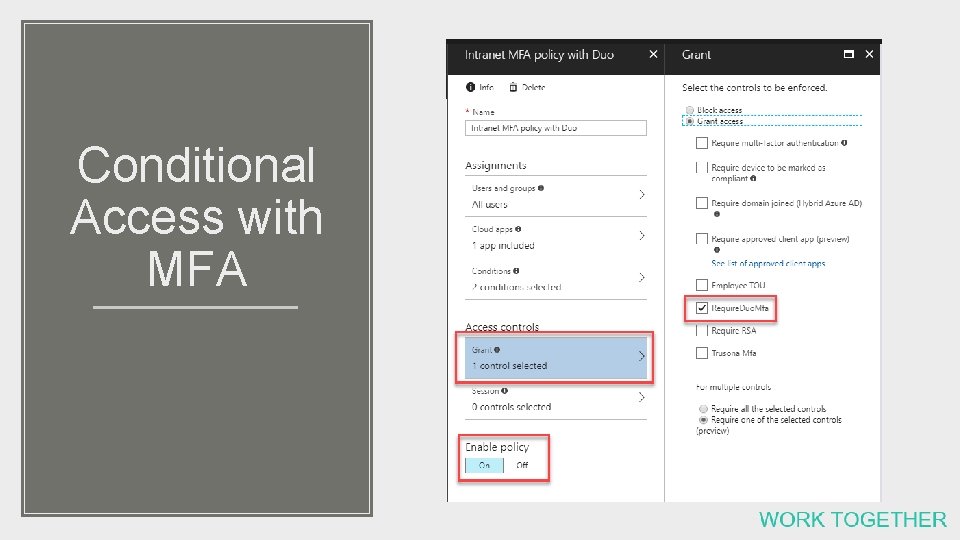Click the Delete trash icon

coord(513,87)
